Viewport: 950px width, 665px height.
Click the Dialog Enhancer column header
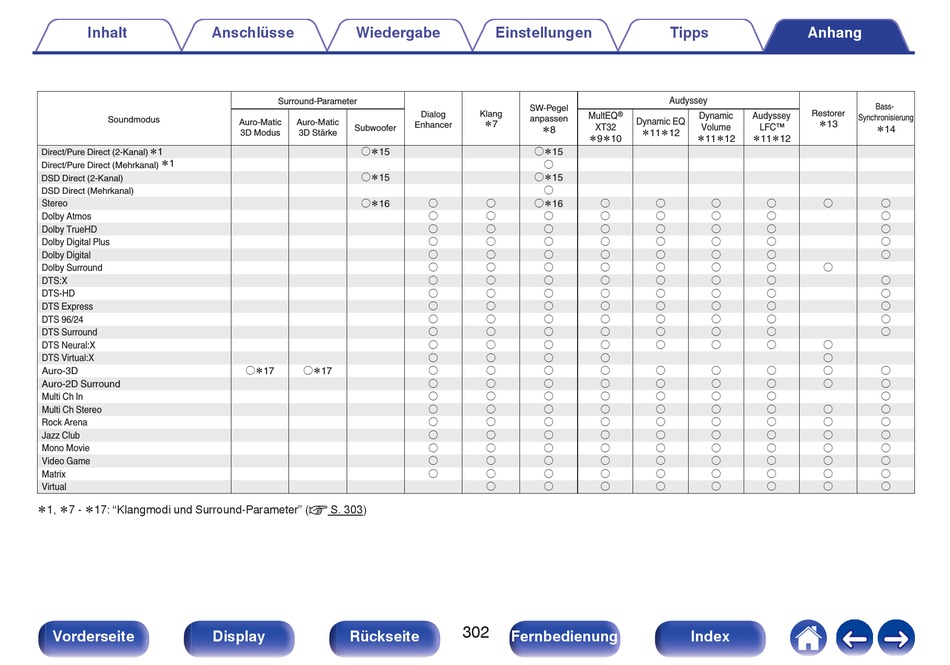tap(433, 119)
